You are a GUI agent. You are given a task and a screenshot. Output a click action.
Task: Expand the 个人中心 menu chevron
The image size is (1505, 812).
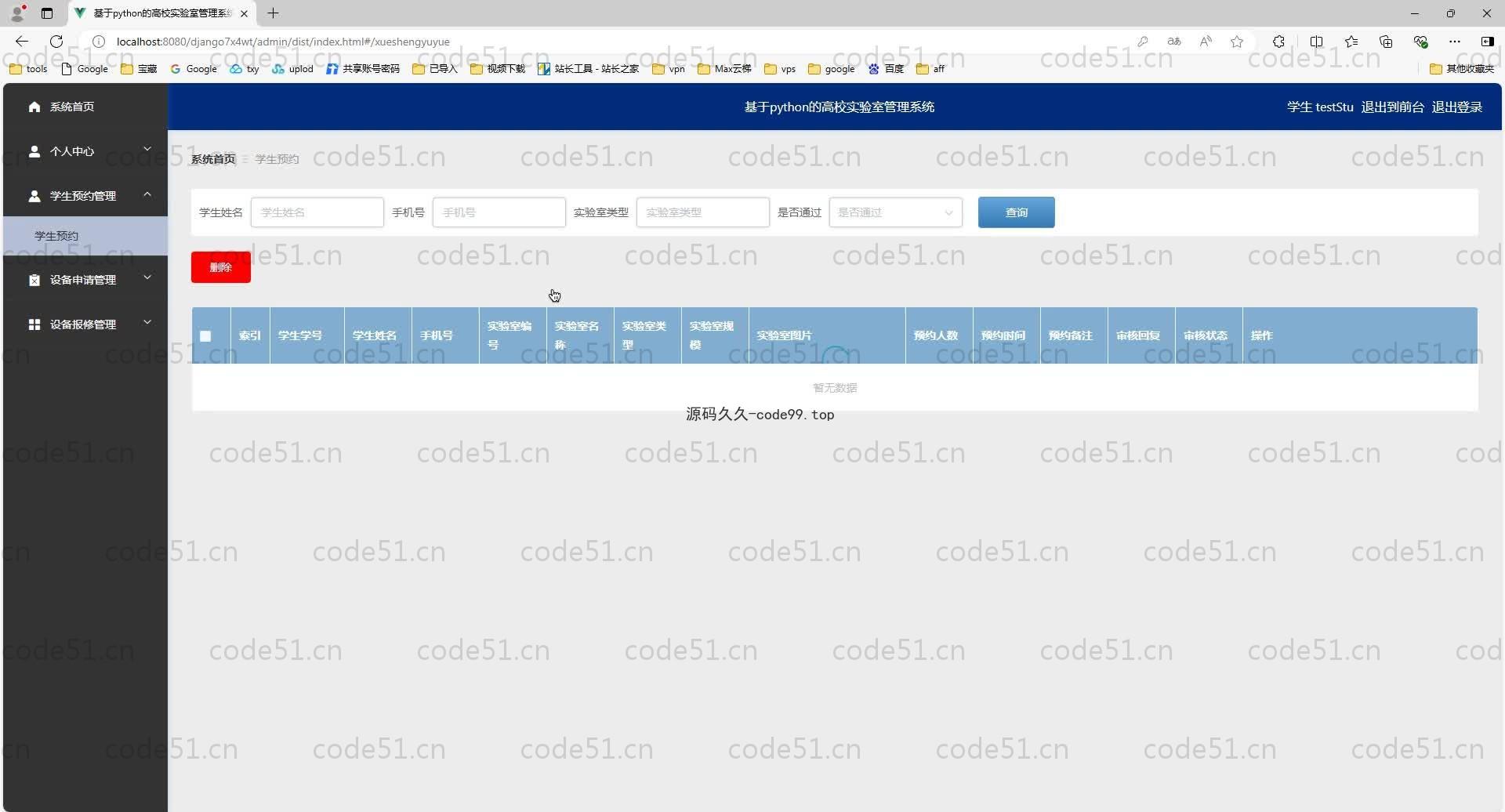tap(147, 149)
